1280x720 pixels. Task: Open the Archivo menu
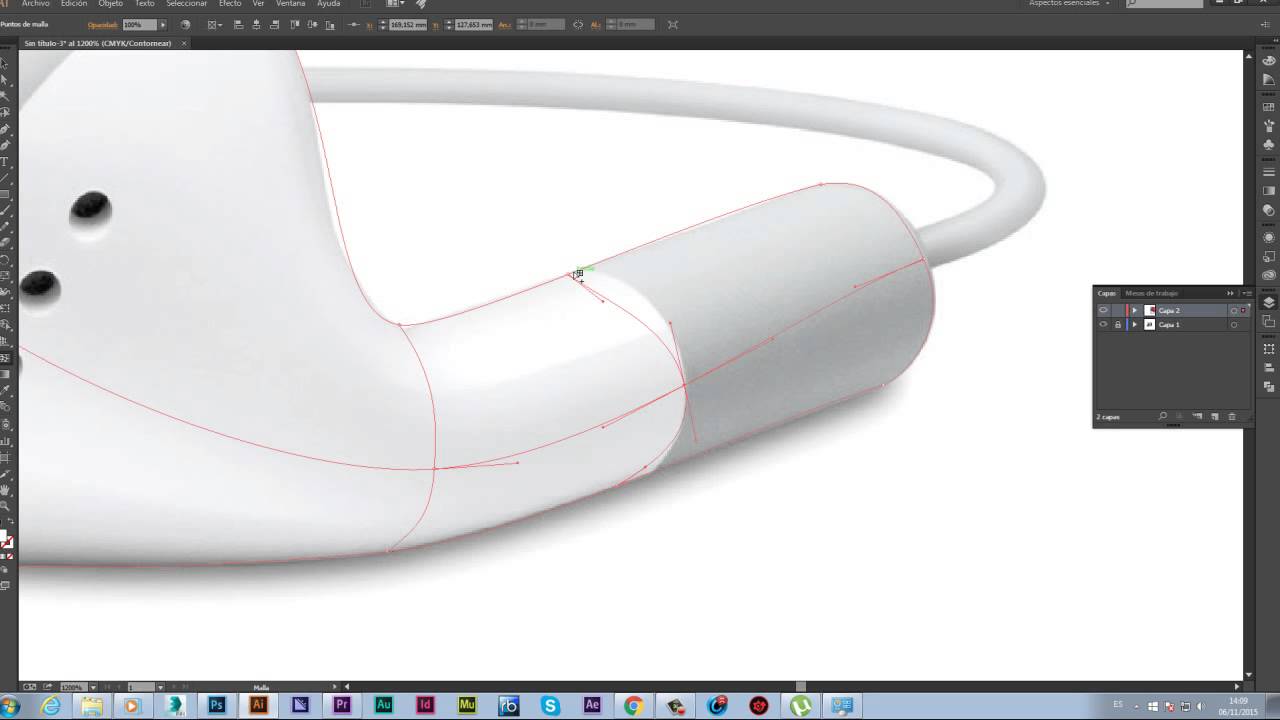[x=35, y=4]
